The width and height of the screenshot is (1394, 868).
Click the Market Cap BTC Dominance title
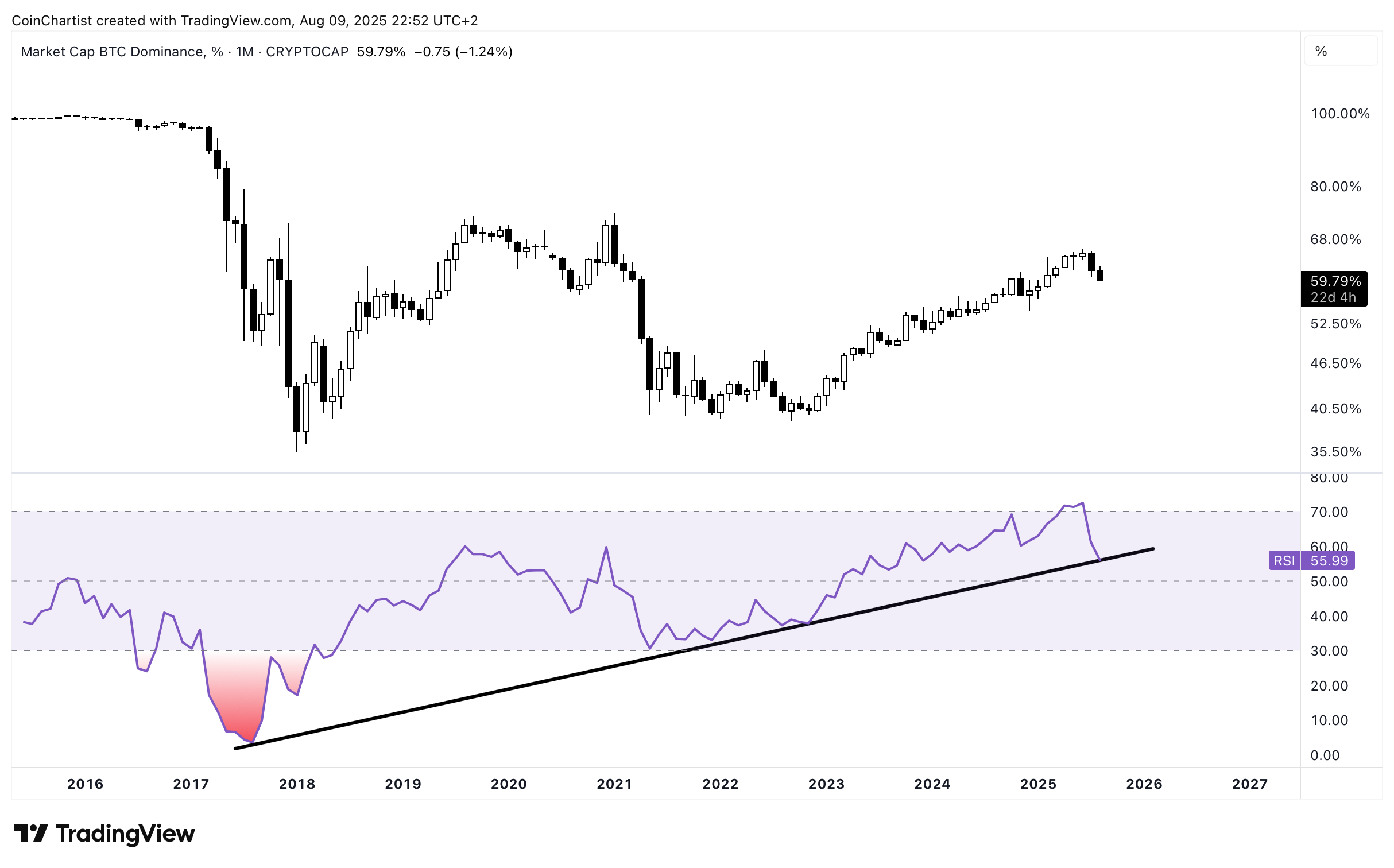113,52
